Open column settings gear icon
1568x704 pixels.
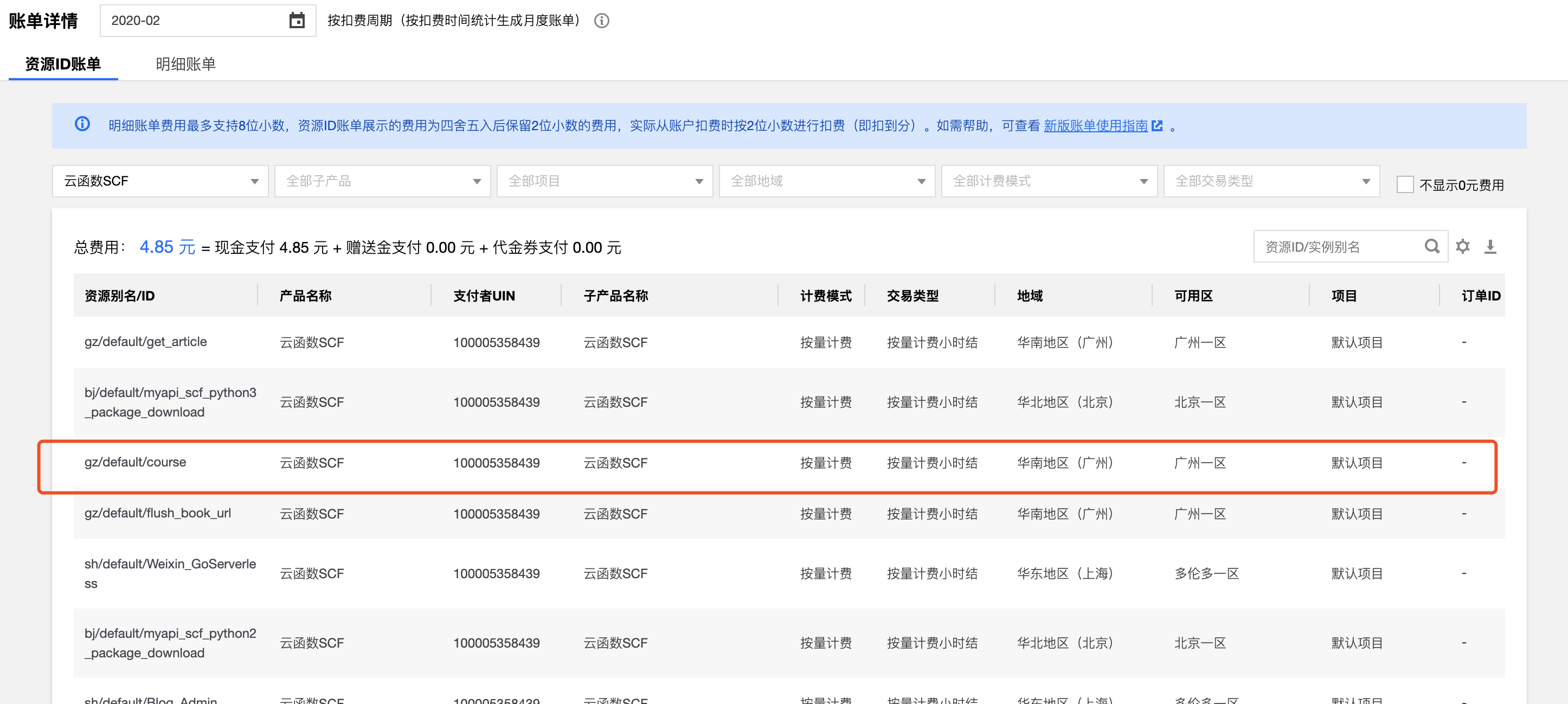pos(1462,246)
